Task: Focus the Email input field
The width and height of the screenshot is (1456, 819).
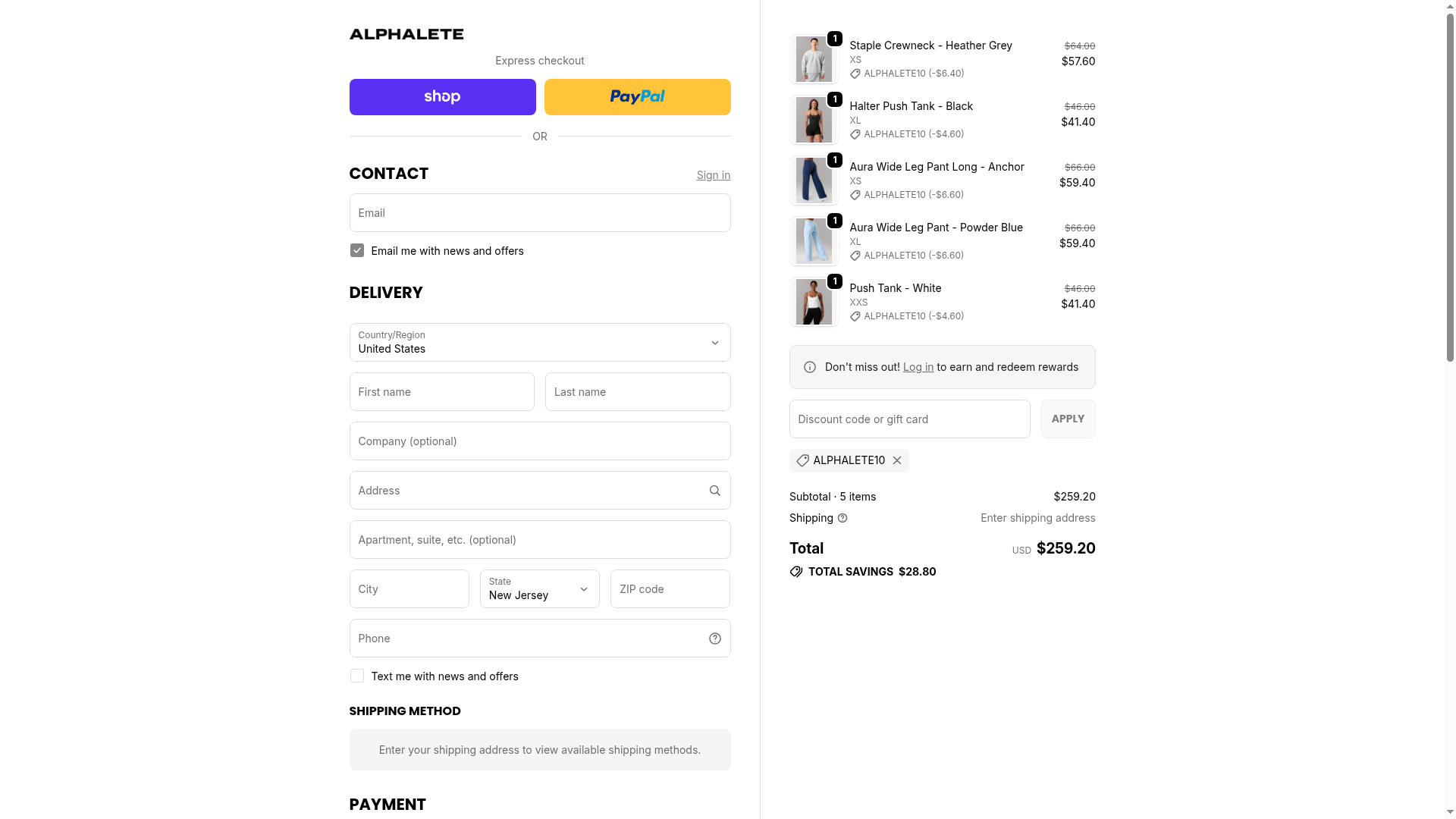Action: [x=540, y=213]
